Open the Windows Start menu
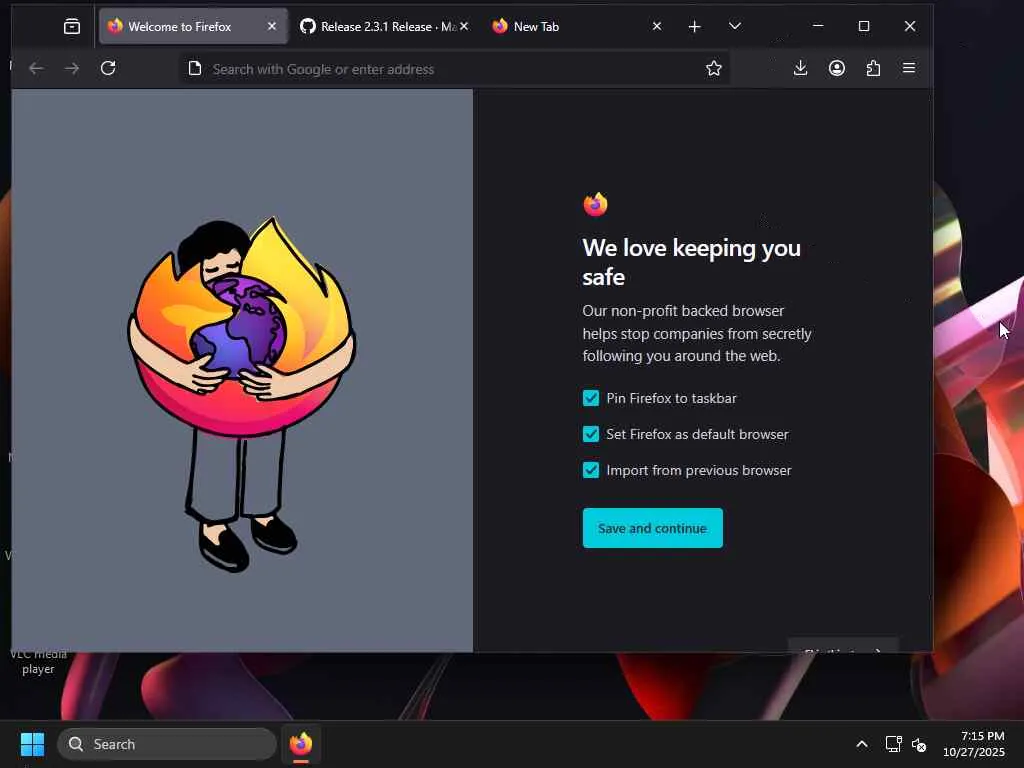Image resolution: width=1024 pixels, height=768 pixels. pyautogui.click(x=32, y=744)
